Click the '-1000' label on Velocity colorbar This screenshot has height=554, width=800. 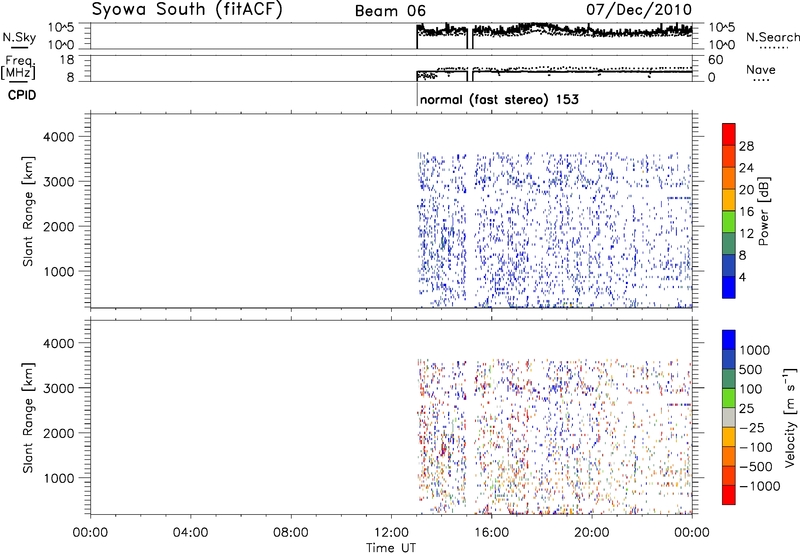(760, 486)
